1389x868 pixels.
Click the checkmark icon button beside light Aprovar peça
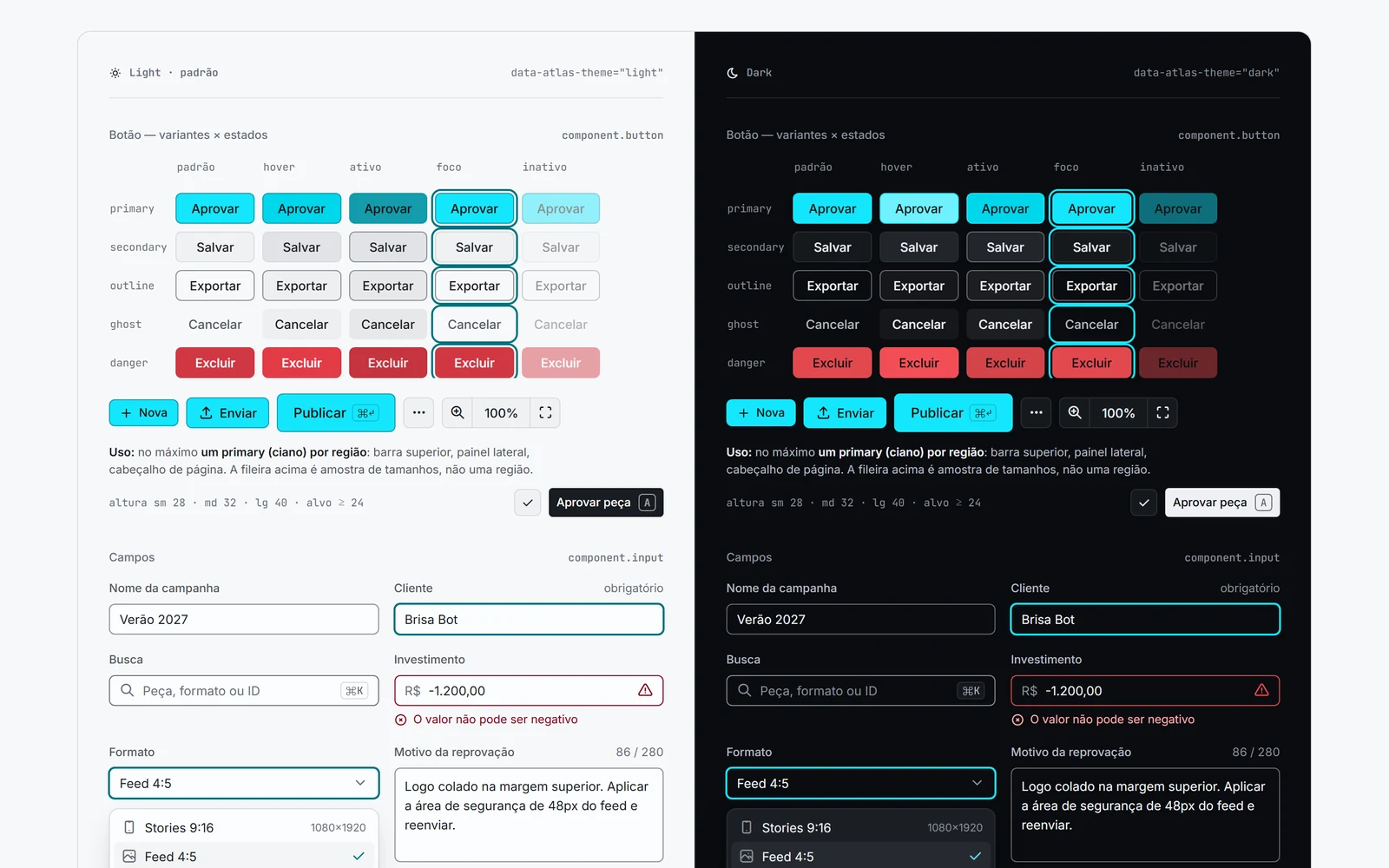click(528, 503)
